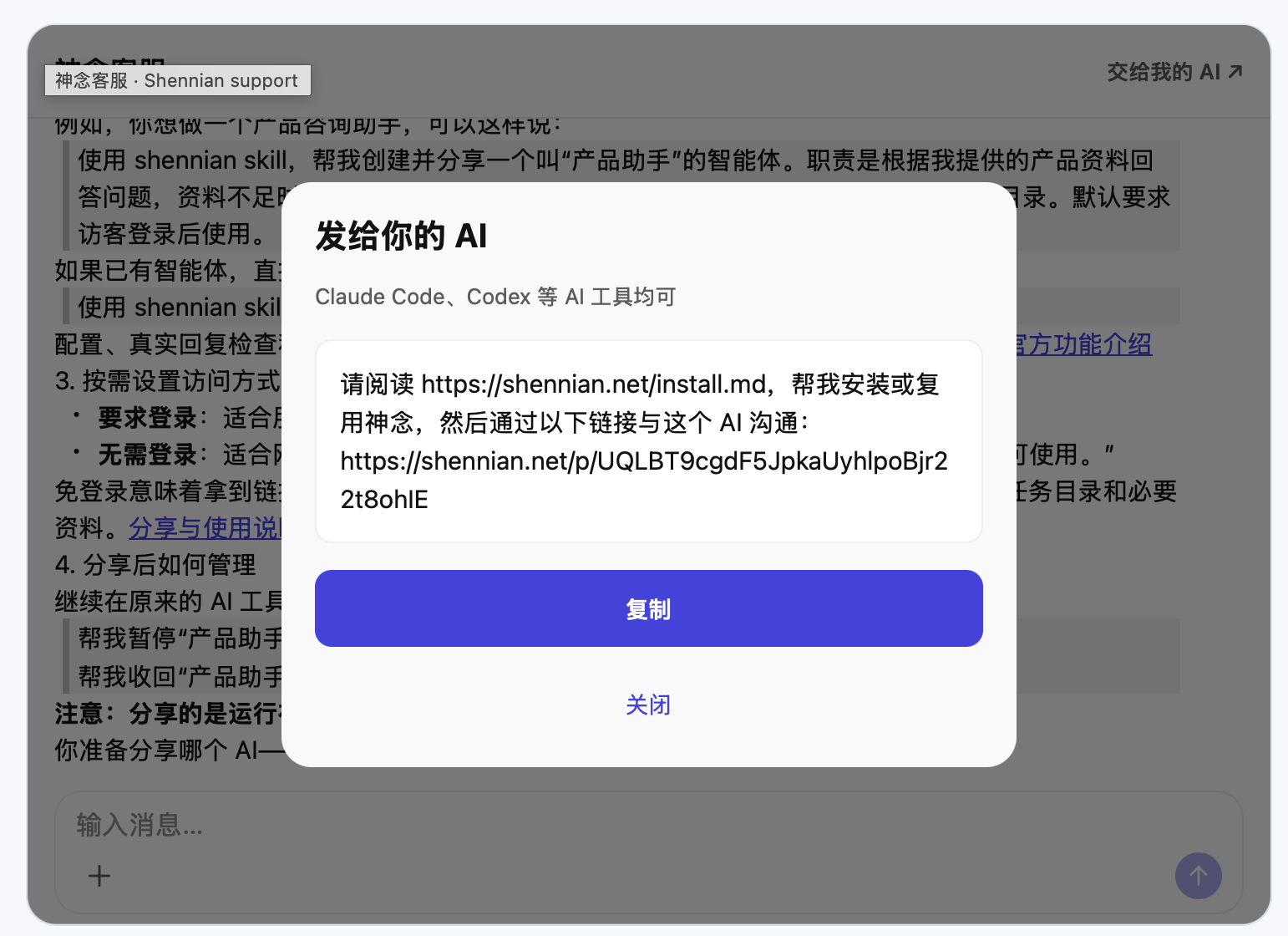Click the 你准备分享哪个 AI line
The width and height of the screenshot is (1288, 936).
168,750
